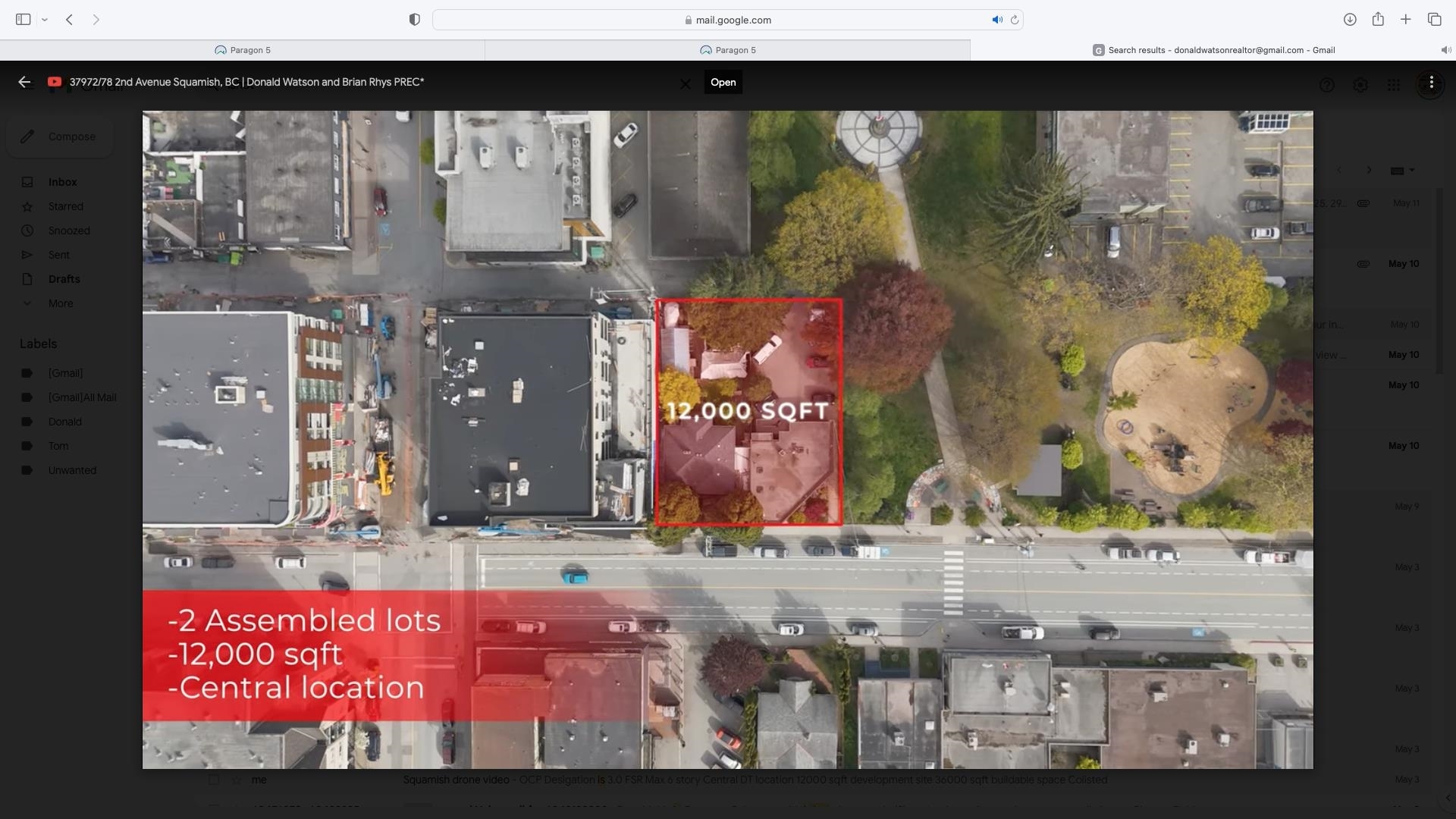
Task: Click the Share icon in Safari toolbar
Action: point(1378,20)
